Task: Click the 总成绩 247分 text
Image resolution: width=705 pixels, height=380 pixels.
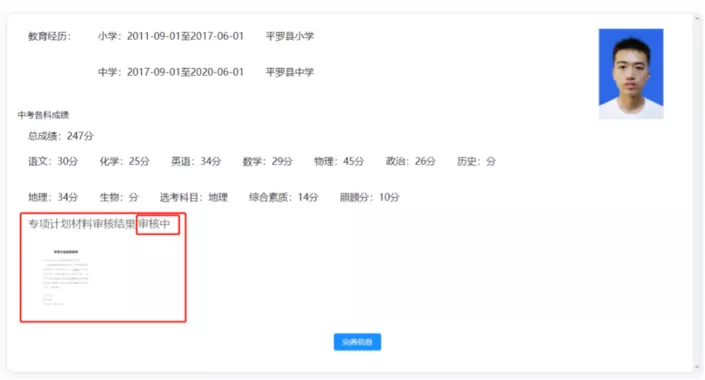Action: pyautogui.click(x=61, y=136)
